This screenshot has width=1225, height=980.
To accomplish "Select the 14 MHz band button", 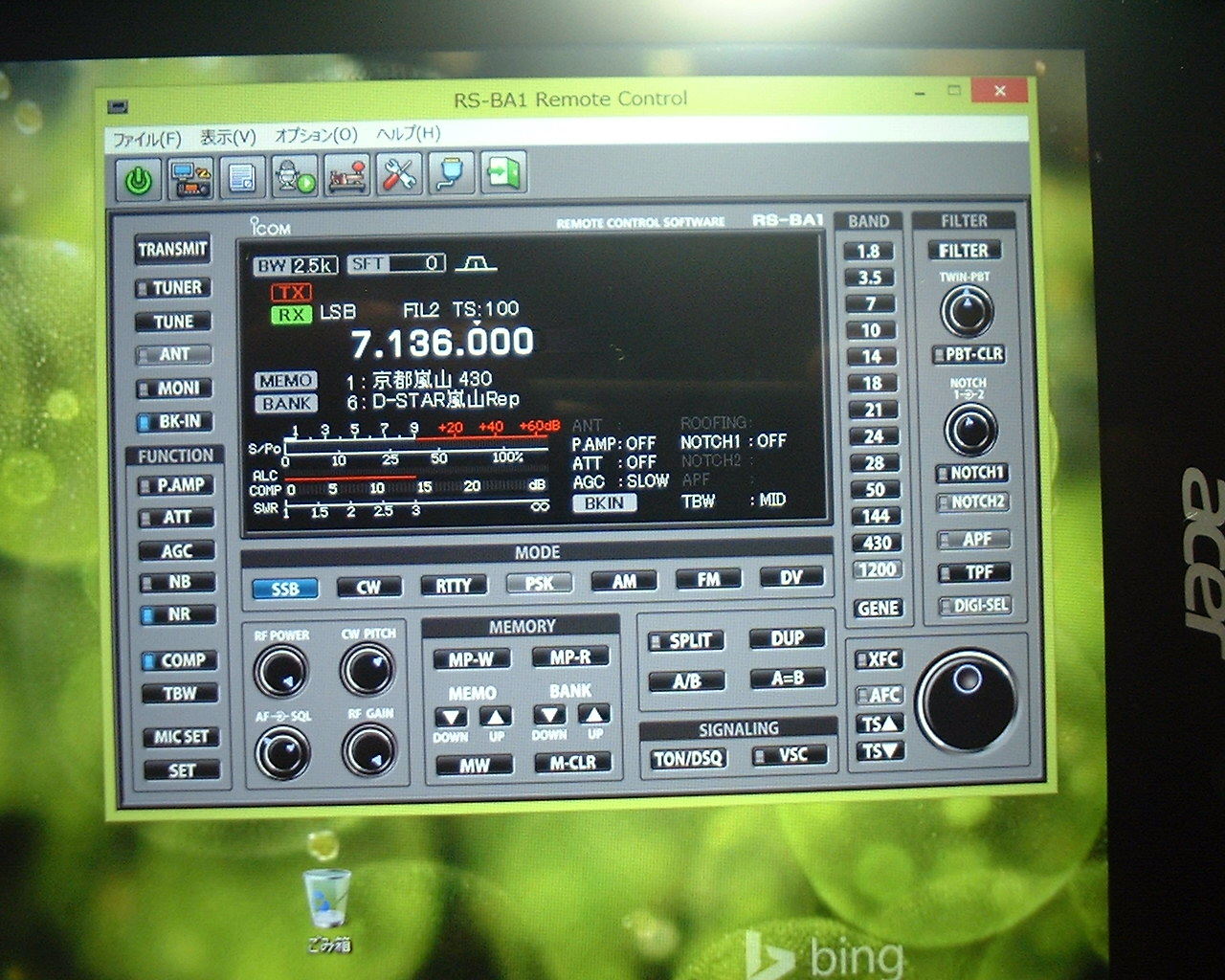I will (x=872, y=356).
